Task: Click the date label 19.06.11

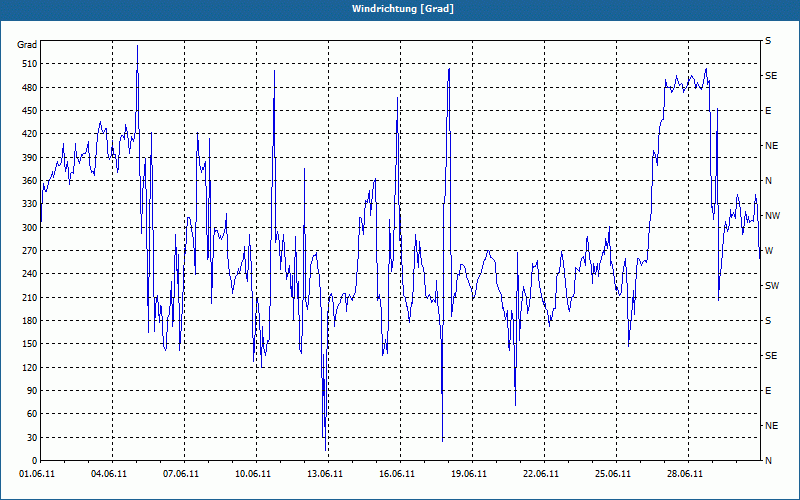Action: [x=468, y=474]
